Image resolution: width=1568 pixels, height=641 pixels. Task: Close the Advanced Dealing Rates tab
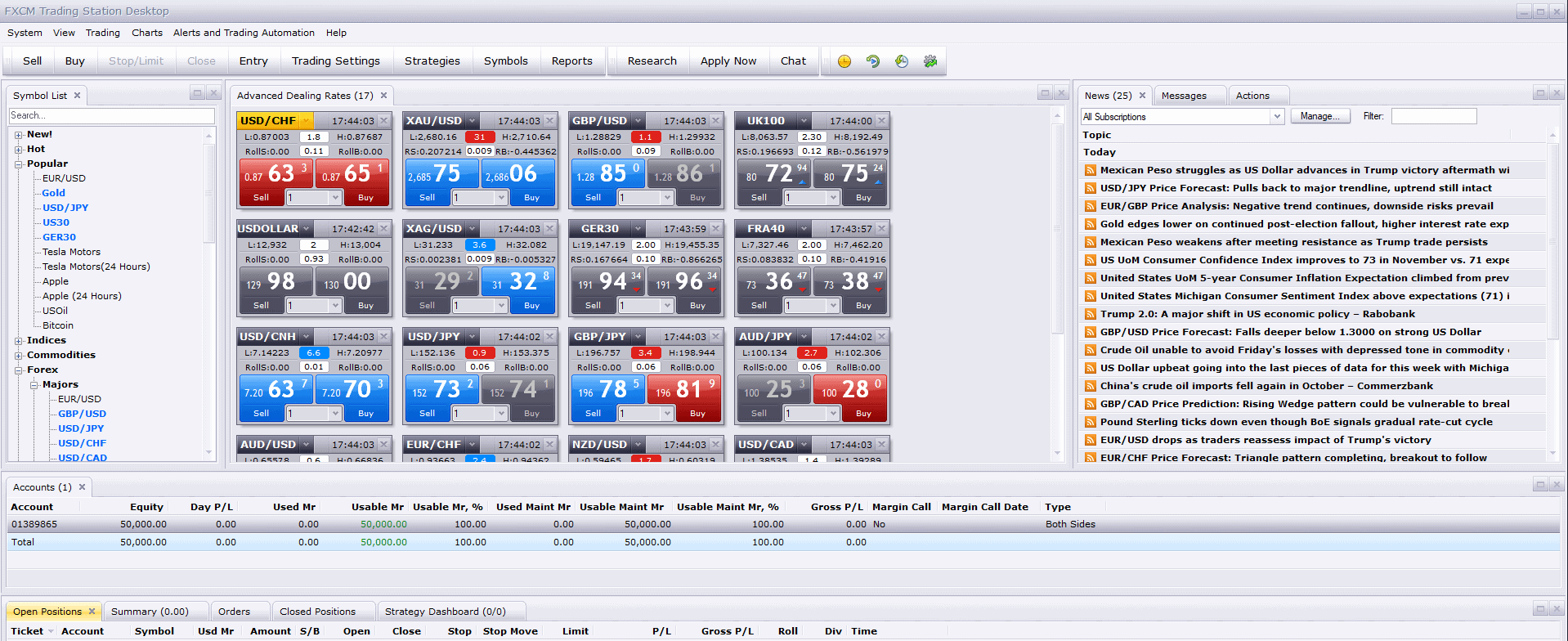(x=383, y=96)
